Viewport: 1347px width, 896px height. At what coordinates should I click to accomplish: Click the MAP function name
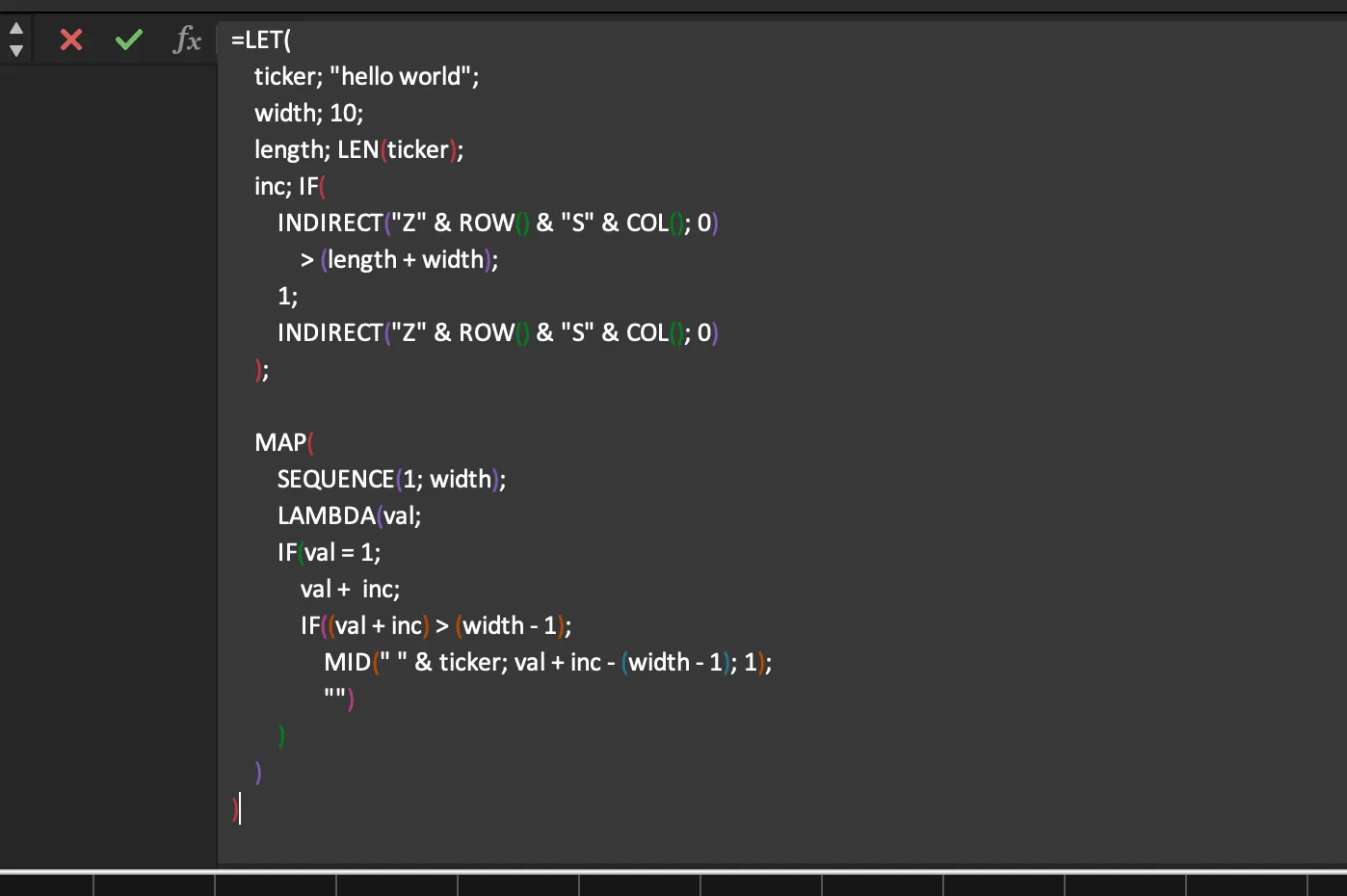278,442
